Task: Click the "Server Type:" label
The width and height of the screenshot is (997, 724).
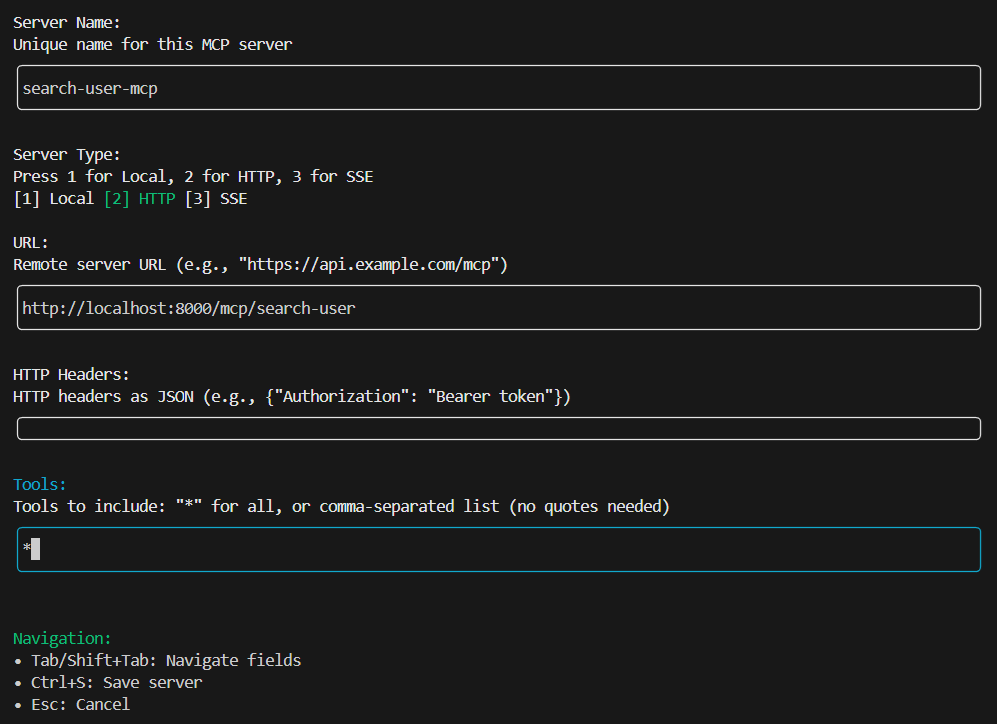Action: coord(67,154)
